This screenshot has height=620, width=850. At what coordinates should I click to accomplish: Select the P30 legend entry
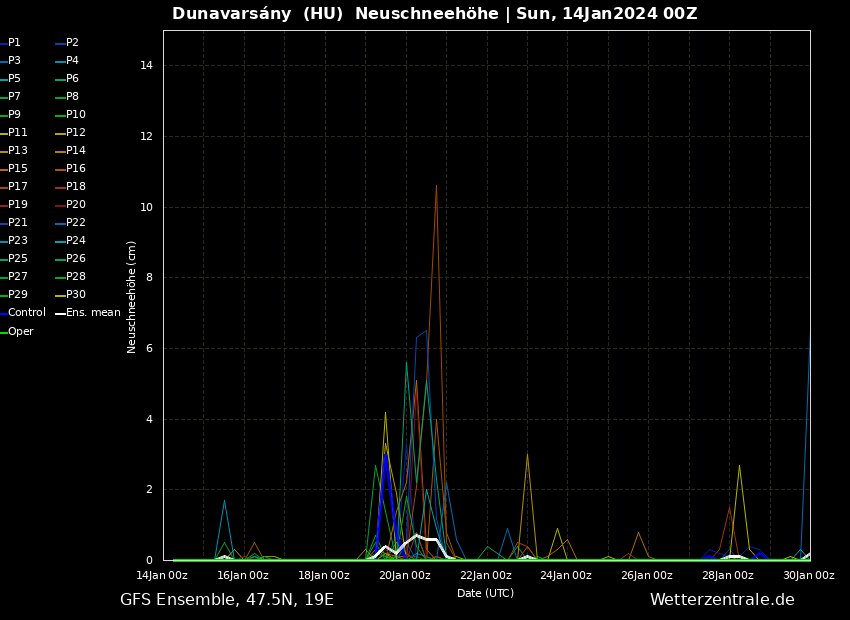[x=75, y=295]
